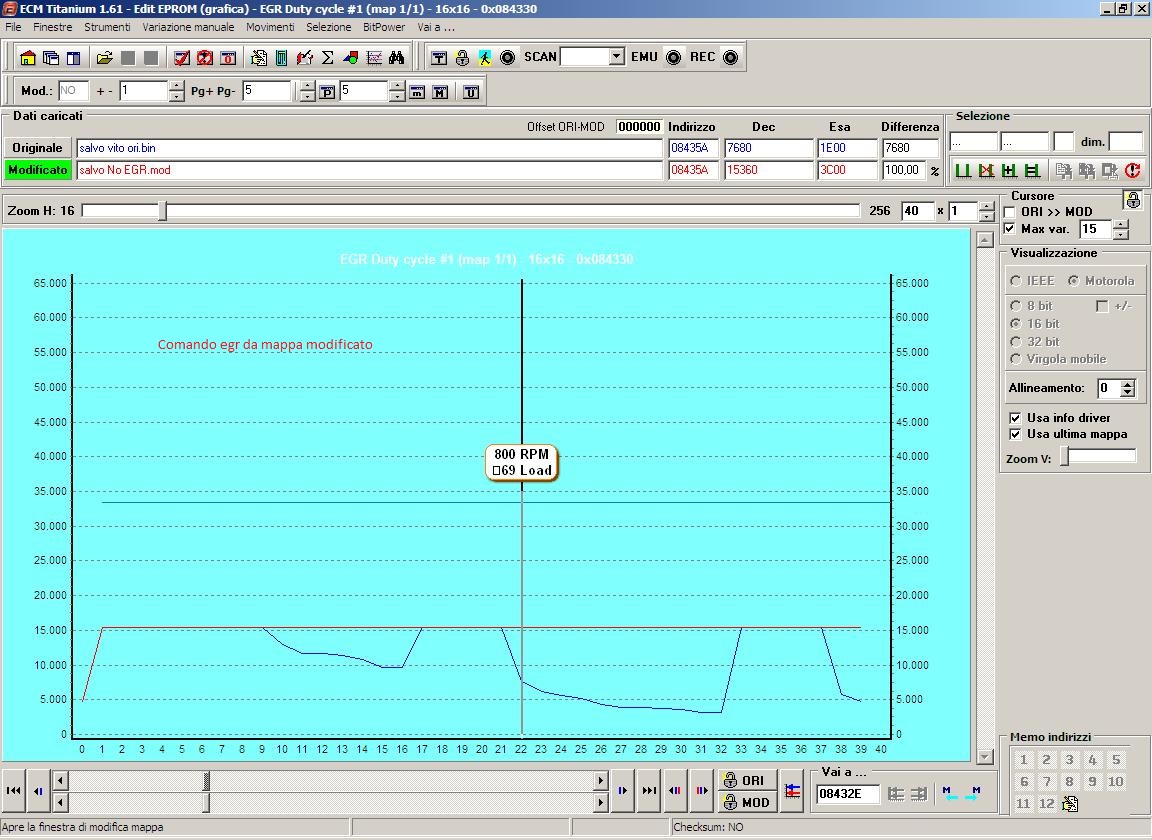Click memo address button 1
Viewport: 1152px width, 840px height.
(x=1024, y=760)
